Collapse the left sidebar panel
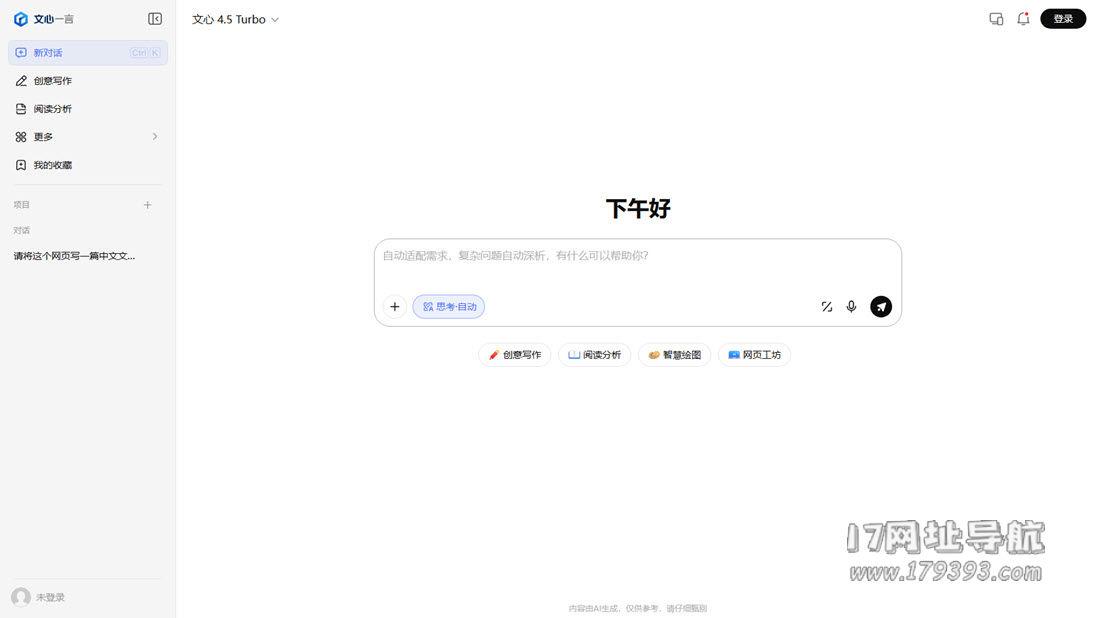 tap(155, 19)
